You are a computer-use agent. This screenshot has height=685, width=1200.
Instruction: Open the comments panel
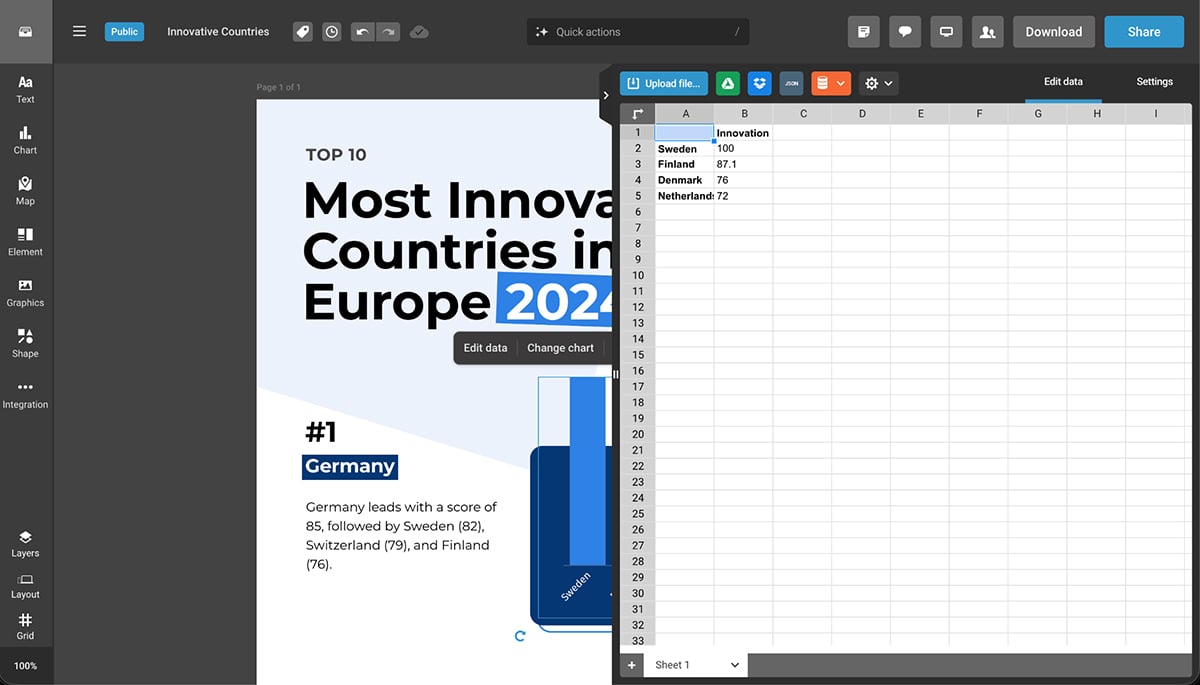[905, 31]
